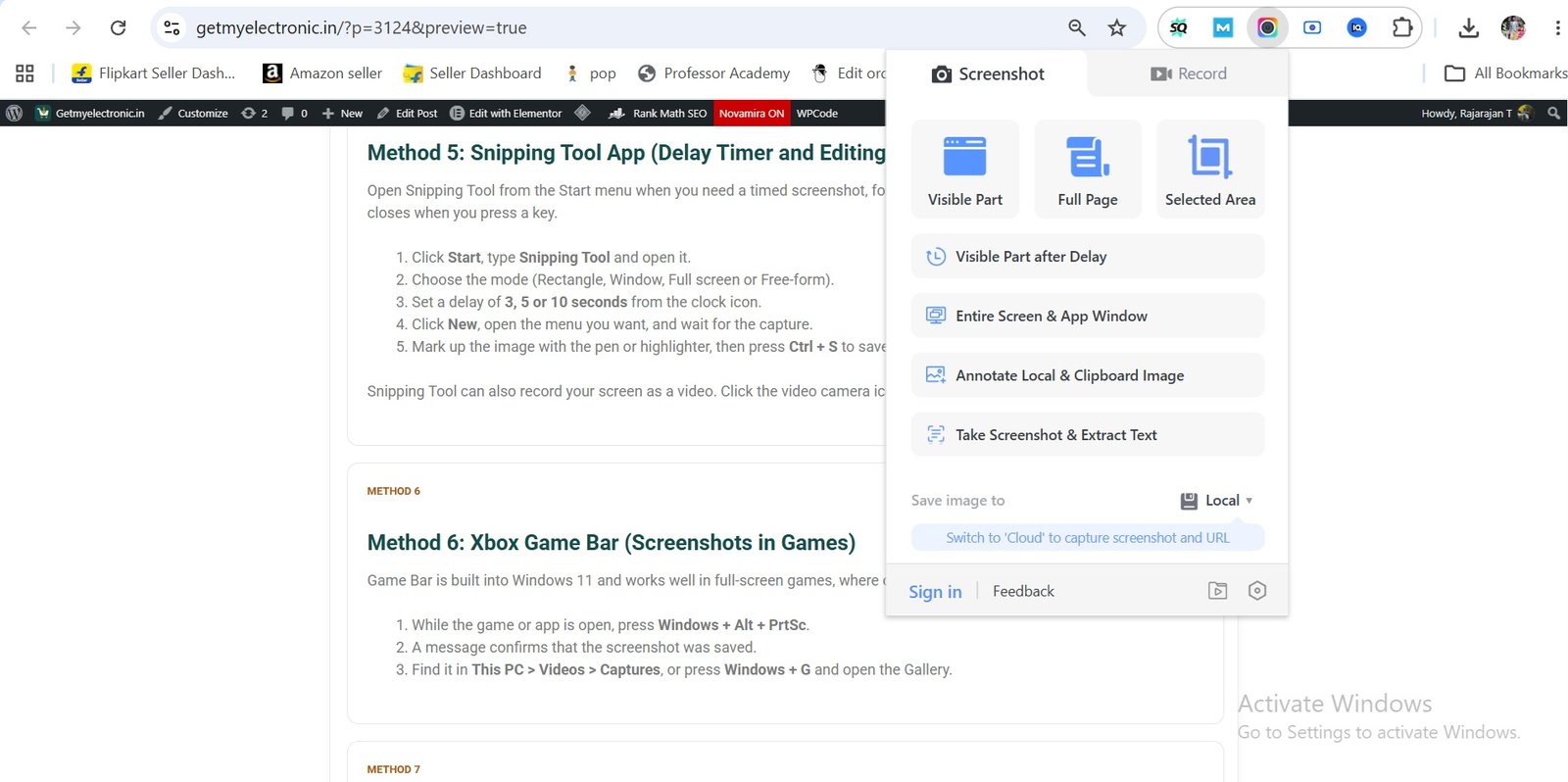Open the Extensions puzzle menu
This screenshot has width=1568, height=782.
(1402, 27)
